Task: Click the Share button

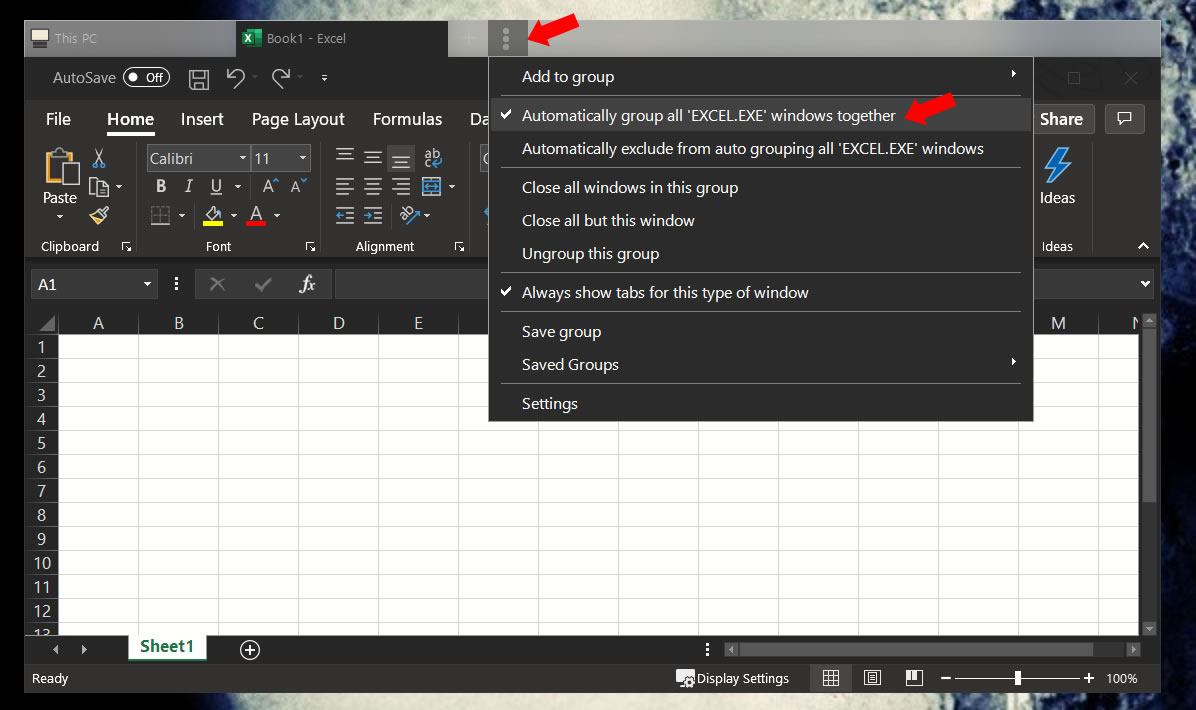Action: pos(1062,119)
